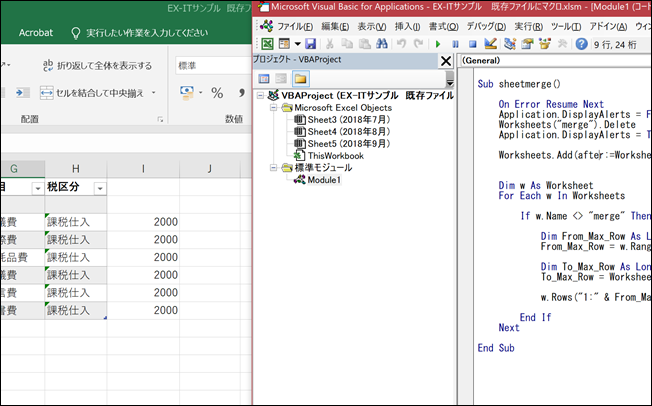Open the デバッグ(D) menu

[x=486, y=27]
